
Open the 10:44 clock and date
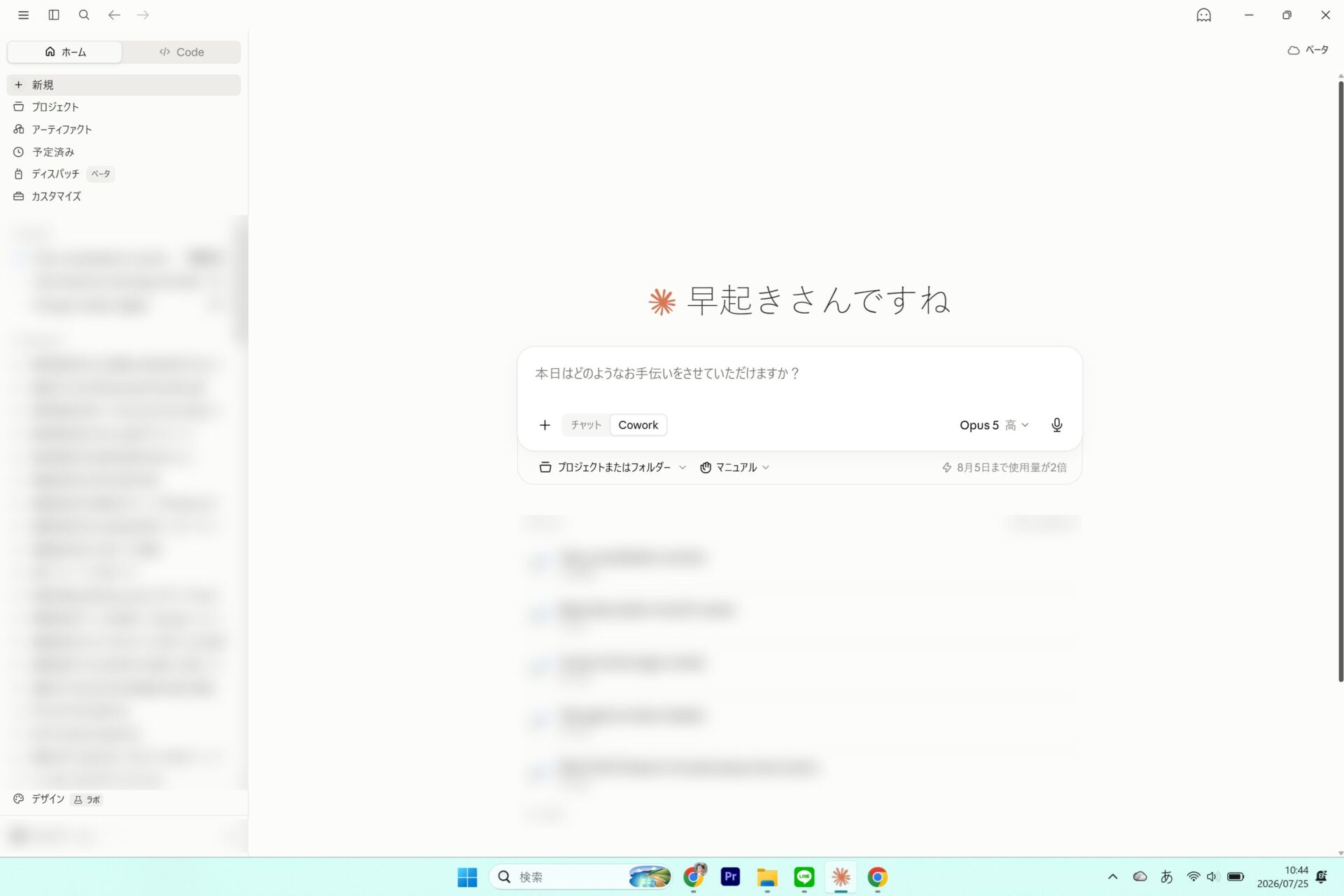[x=1282, y=877]
